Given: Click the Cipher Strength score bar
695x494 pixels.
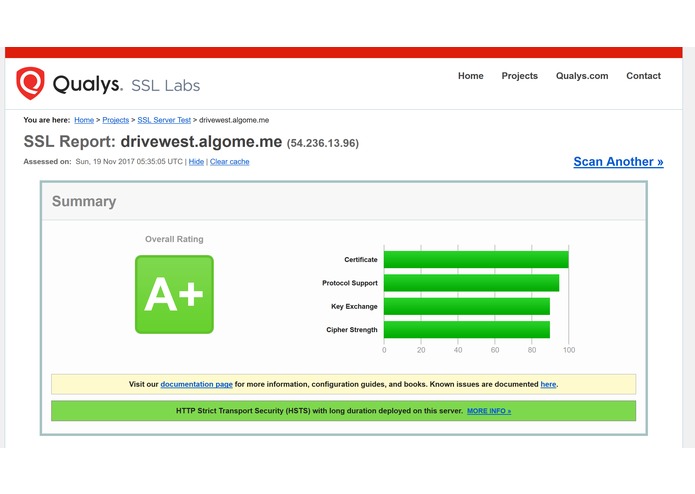Looking at the screenshot, I should (x=467, y=330).
